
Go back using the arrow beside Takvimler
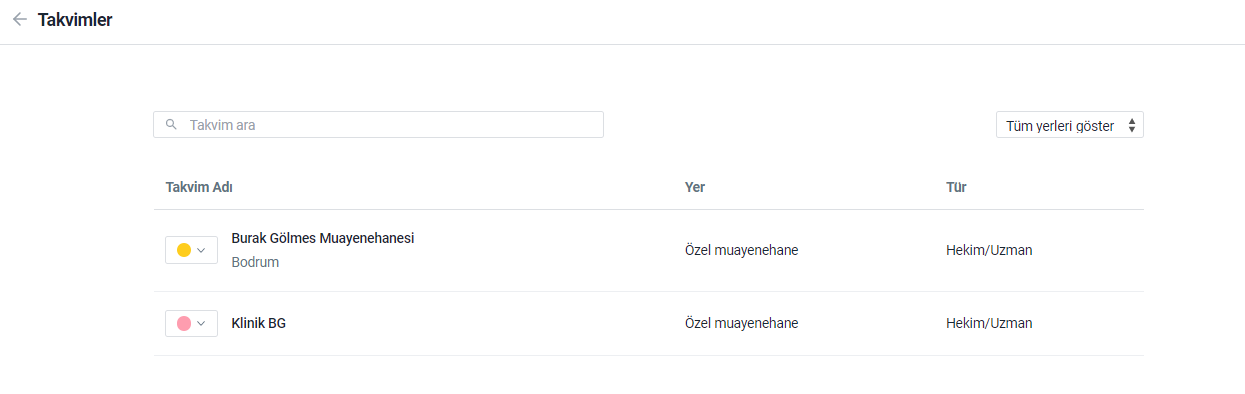click(19, 19)
